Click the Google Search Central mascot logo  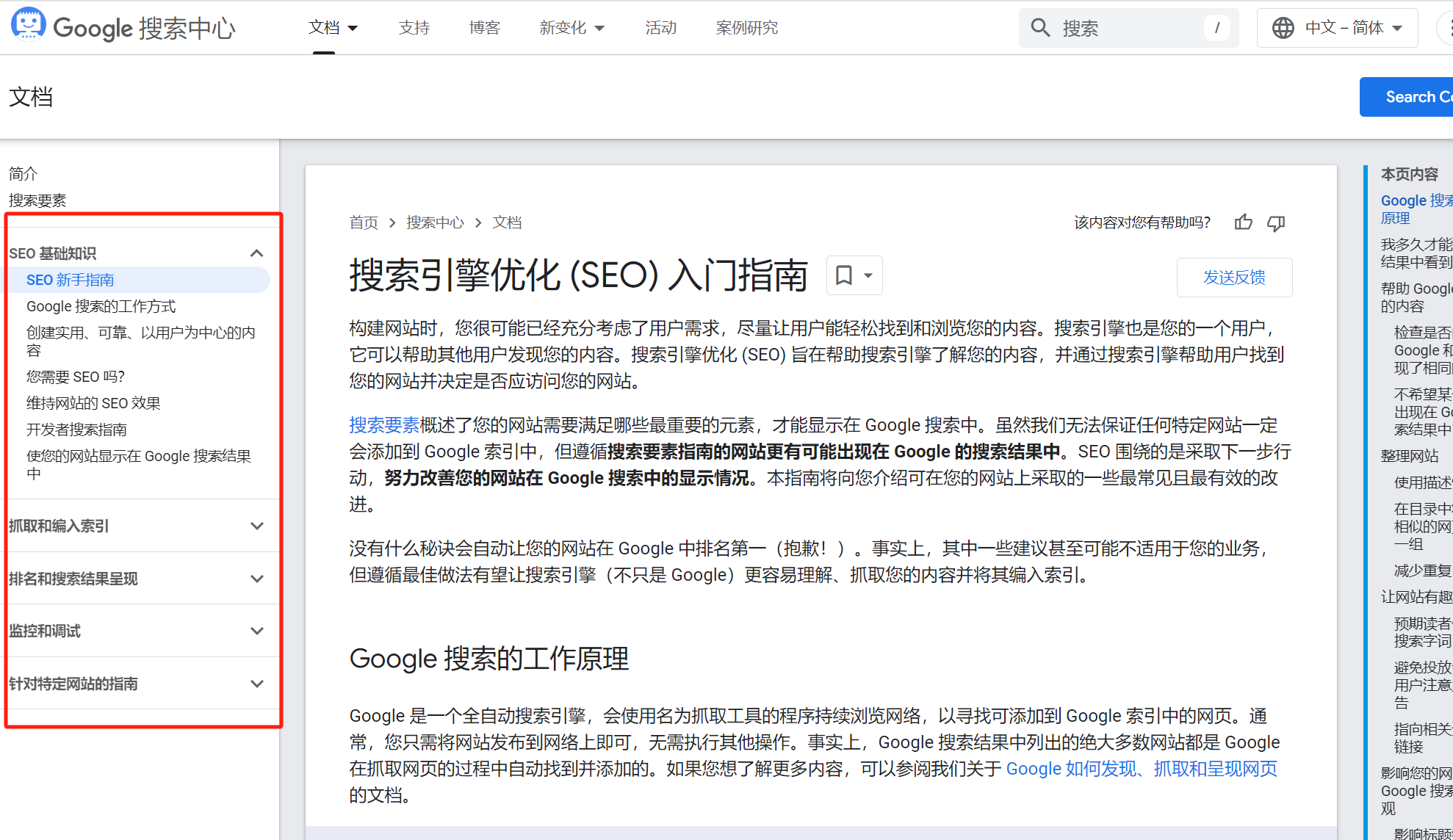pos(28,26)
